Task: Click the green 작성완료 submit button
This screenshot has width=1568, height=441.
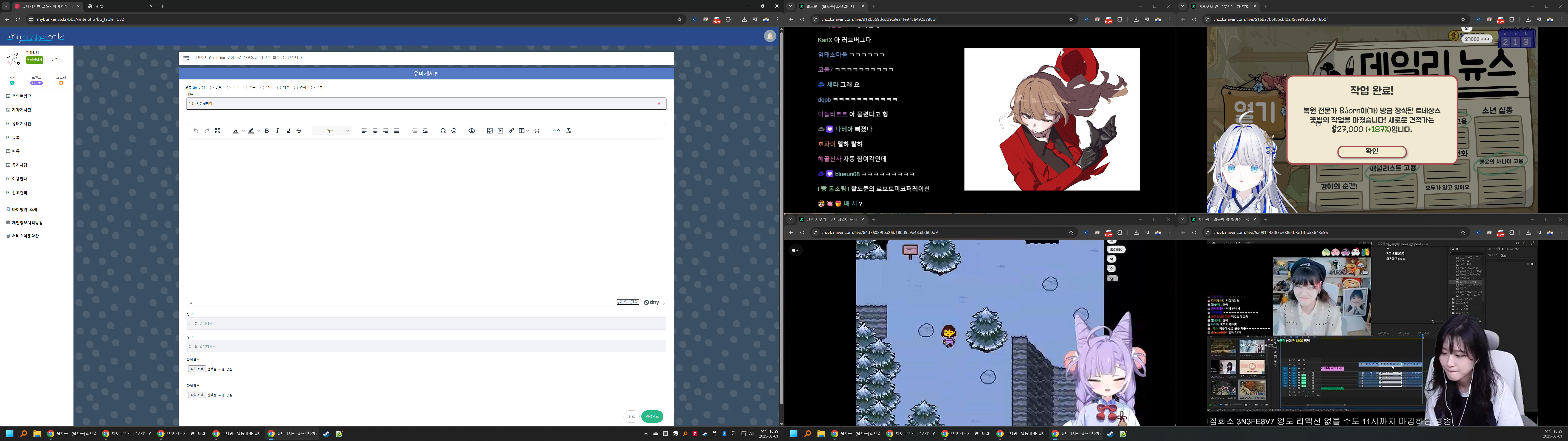Action: pos(652,417)
